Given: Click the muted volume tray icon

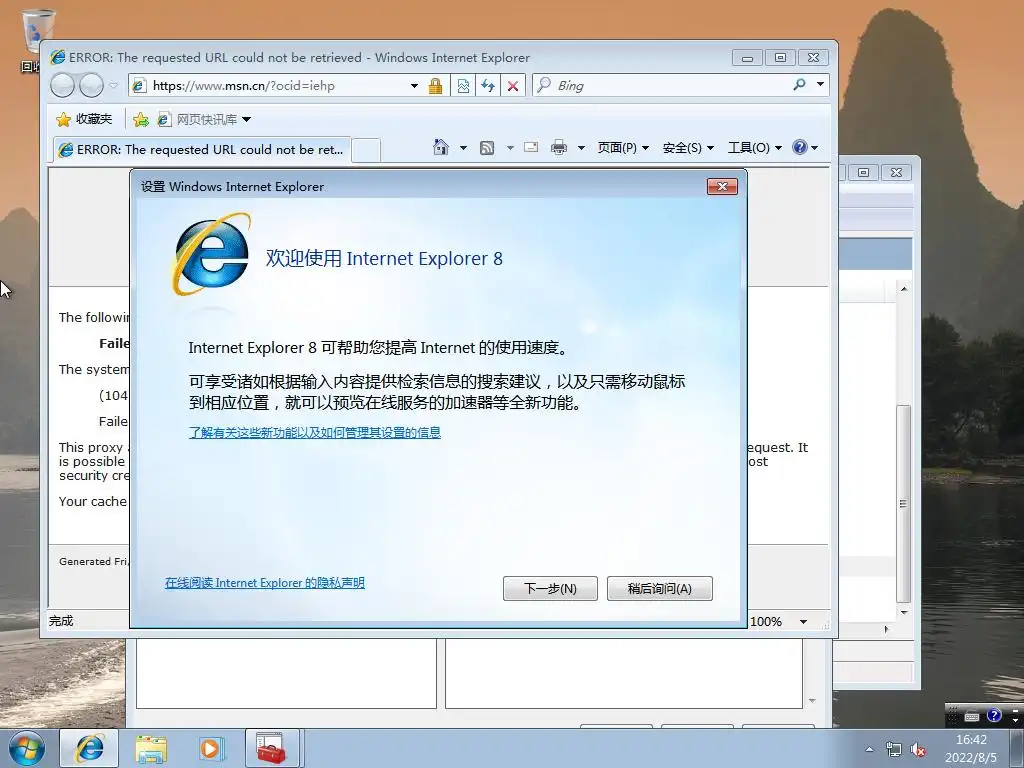Looking at the screenshot, I should tap(918, 749).
